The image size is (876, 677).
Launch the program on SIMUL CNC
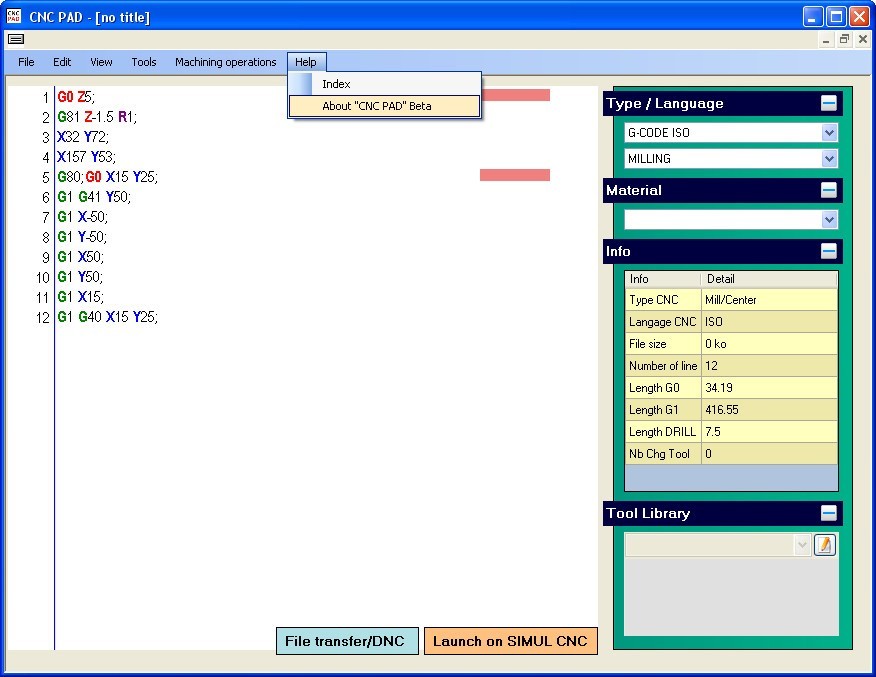510,641
